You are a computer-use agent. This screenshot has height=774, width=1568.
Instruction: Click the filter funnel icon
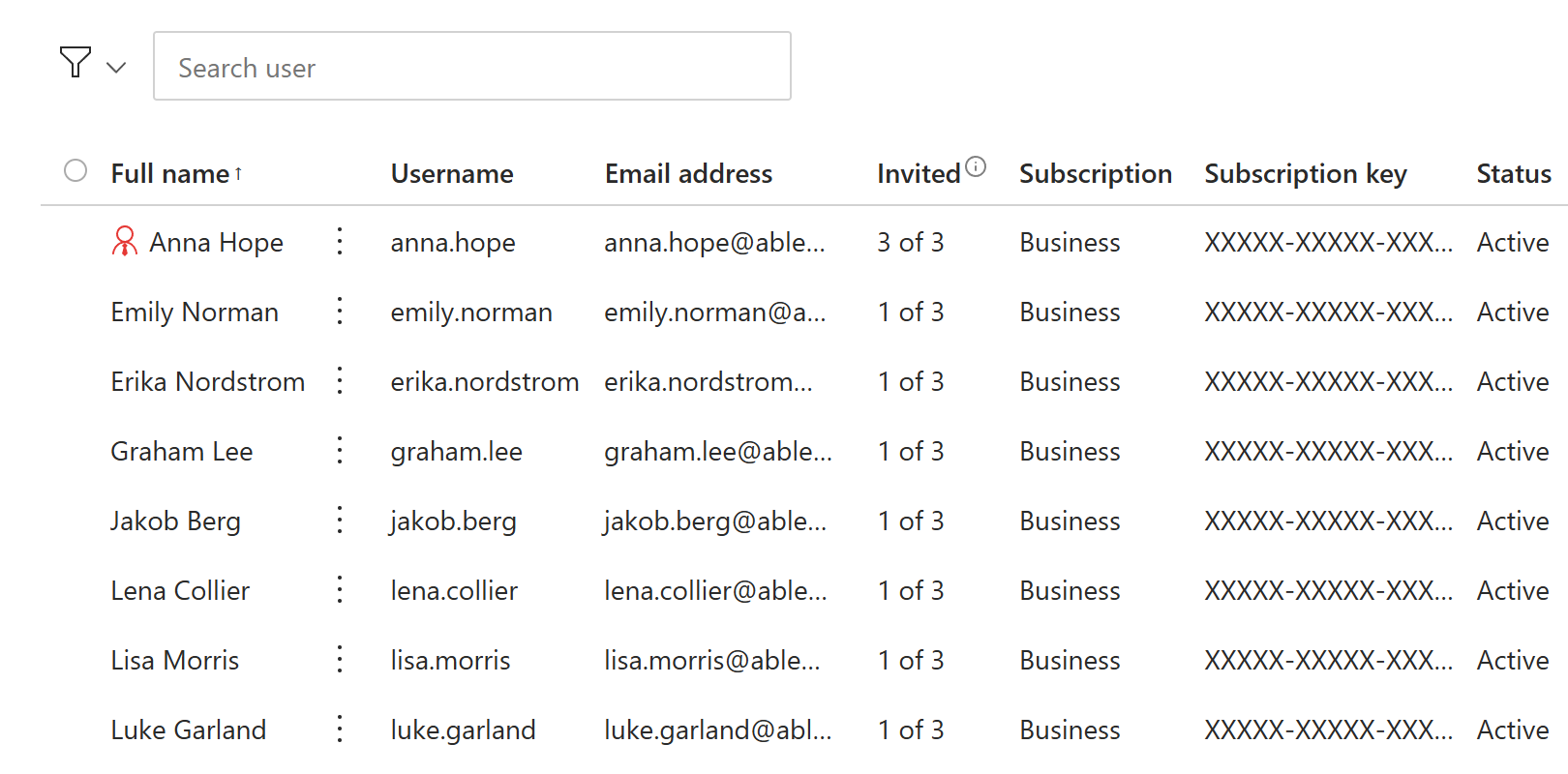click(x=75, y=62)
